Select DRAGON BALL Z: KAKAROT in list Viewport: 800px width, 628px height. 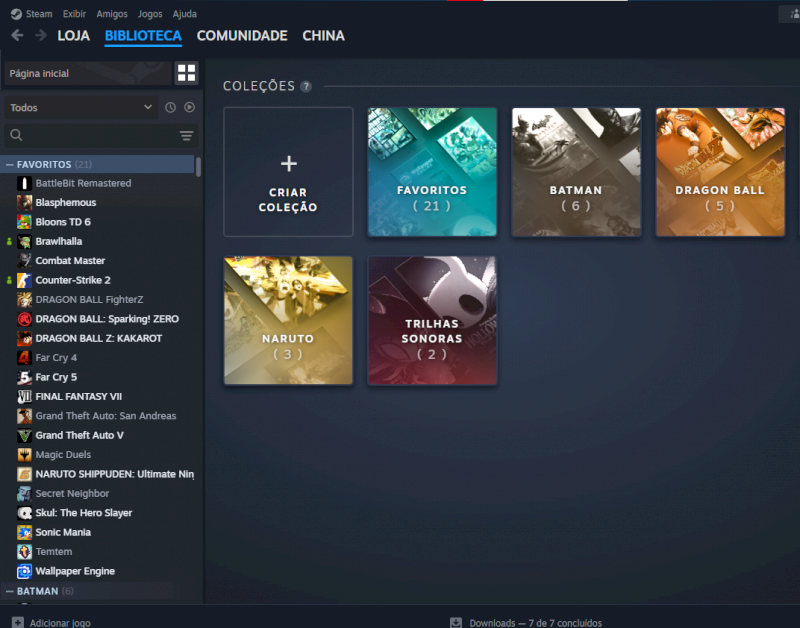point(98,338)
